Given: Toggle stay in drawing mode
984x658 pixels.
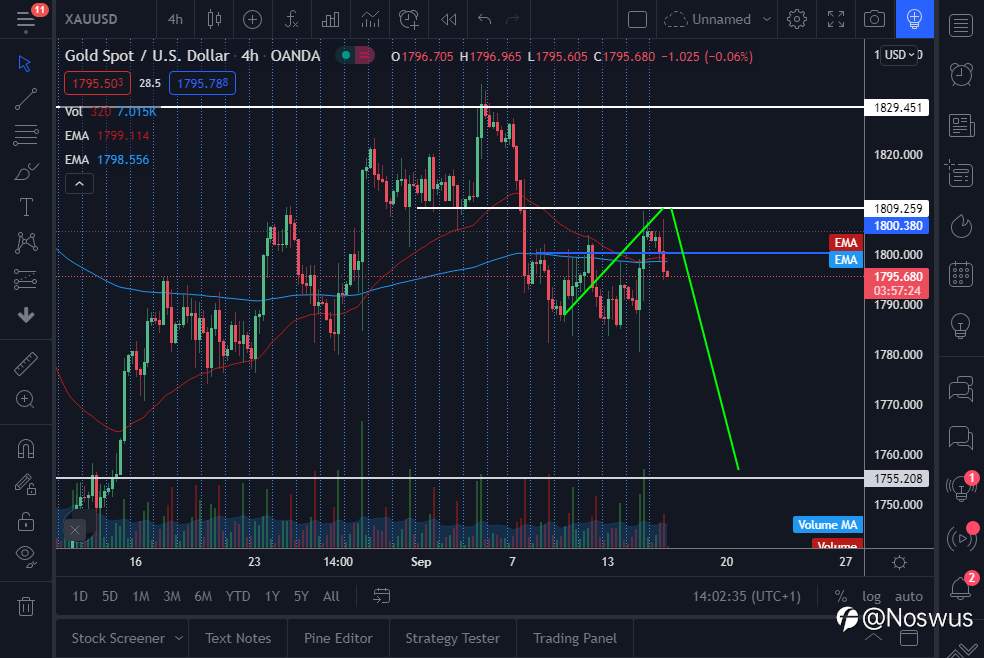Looking at the screenshot, I should click(26, 484).
